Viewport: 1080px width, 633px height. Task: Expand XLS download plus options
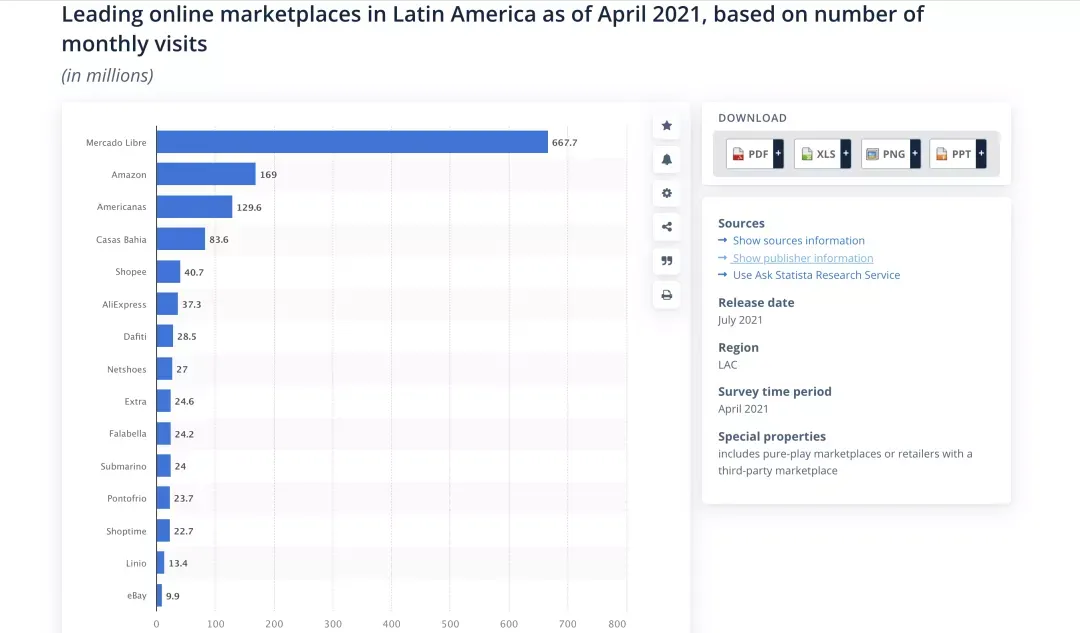pyautogui.click(x=846, y=154)
